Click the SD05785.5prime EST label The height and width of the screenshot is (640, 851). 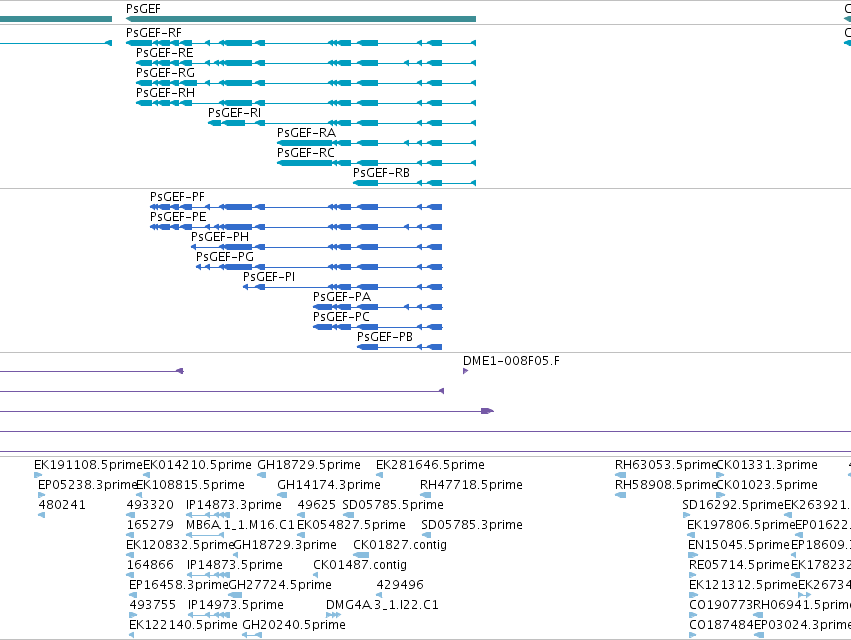click(393, 505)
